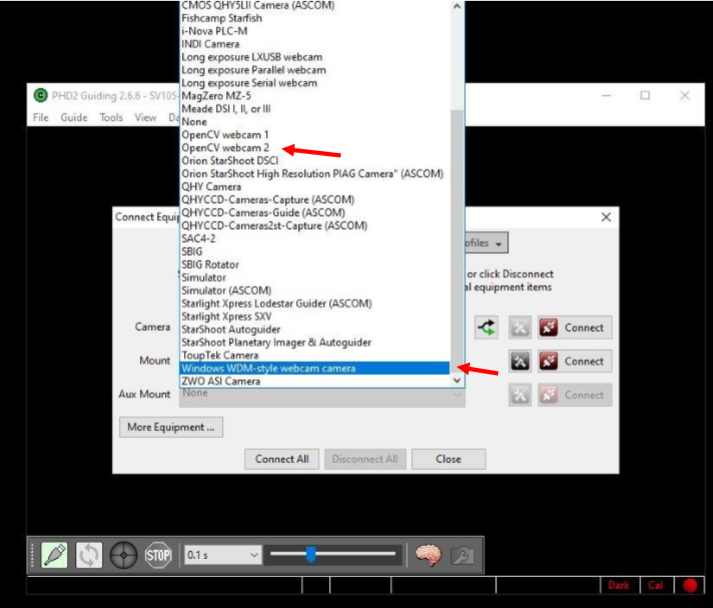The image size is (713, 608).
Task: Click the Camera setup tools icon
Action: coord(520,327)
